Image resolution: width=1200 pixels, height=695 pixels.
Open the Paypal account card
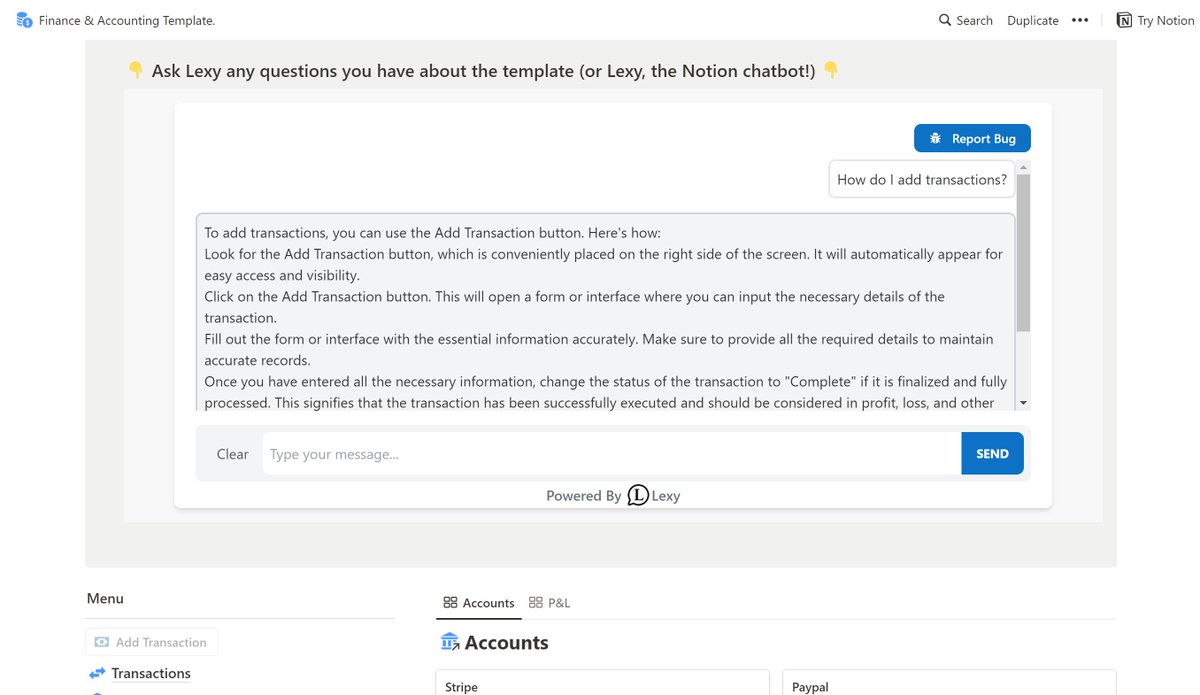(948, 683)
